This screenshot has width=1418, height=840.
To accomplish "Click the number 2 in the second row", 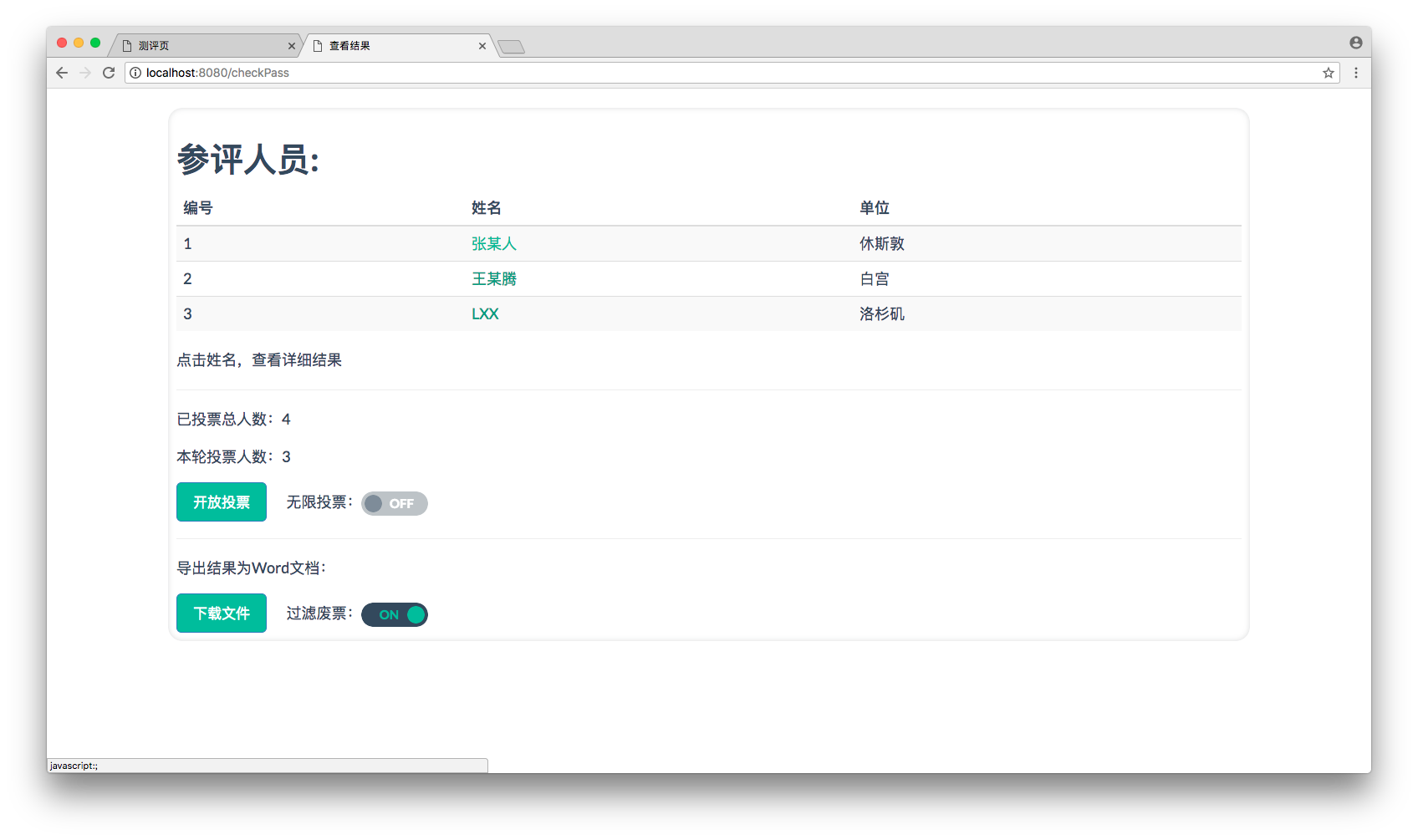I will (x=187, y=278).
